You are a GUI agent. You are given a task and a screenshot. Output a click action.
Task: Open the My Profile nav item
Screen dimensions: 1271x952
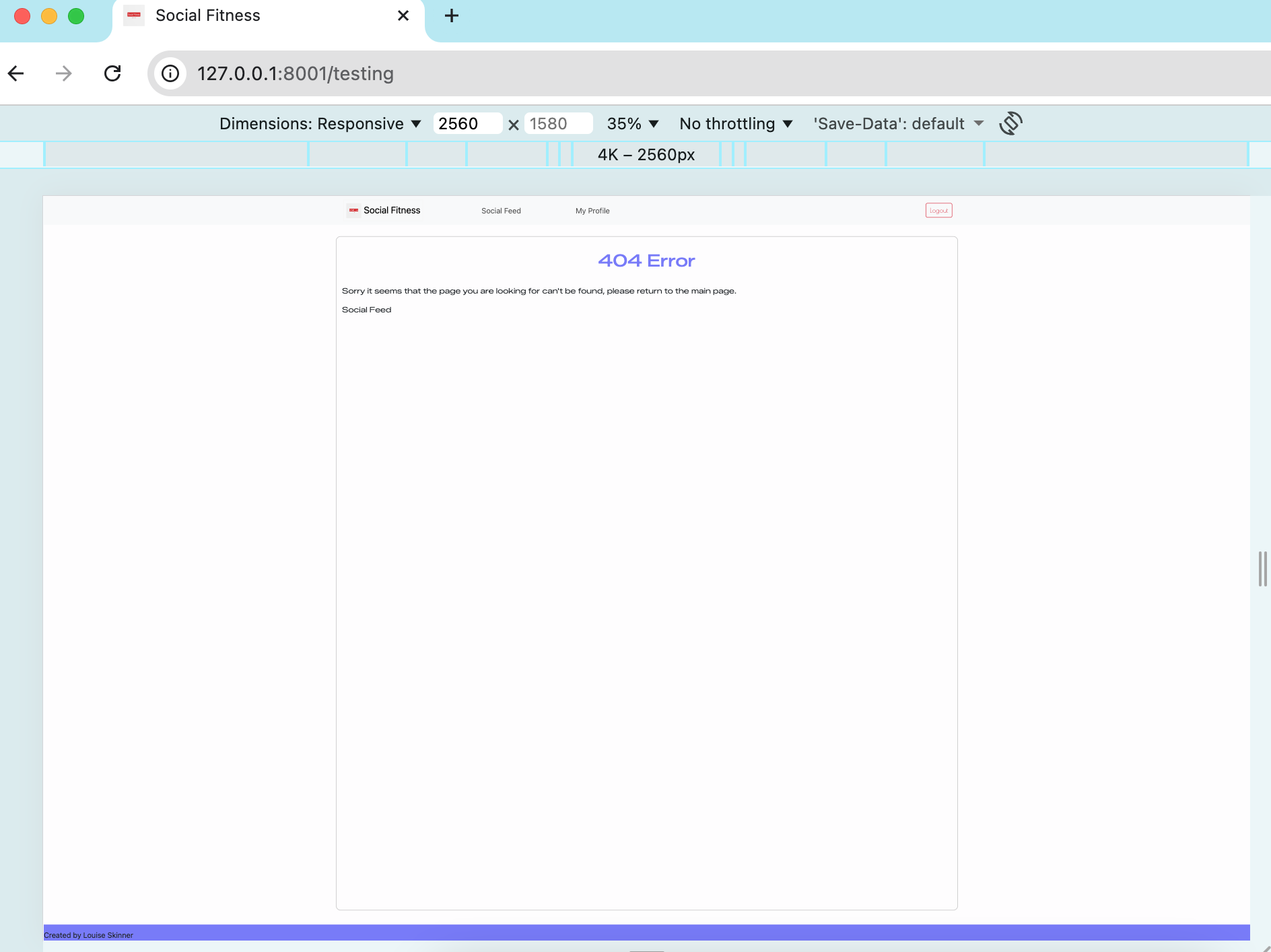(592, 210)
